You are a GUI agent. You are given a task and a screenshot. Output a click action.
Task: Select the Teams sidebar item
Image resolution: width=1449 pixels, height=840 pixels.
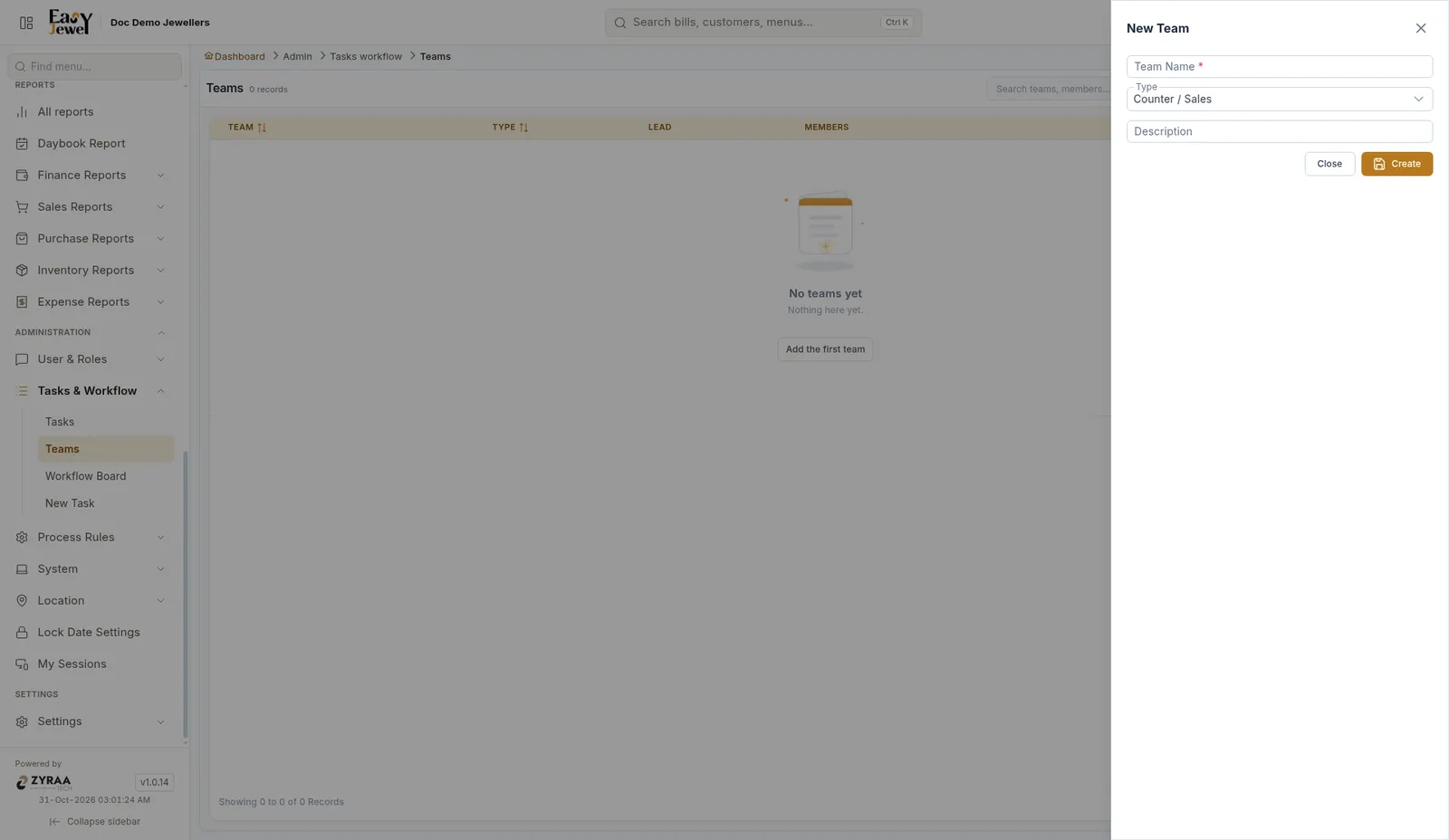[106, 449]
